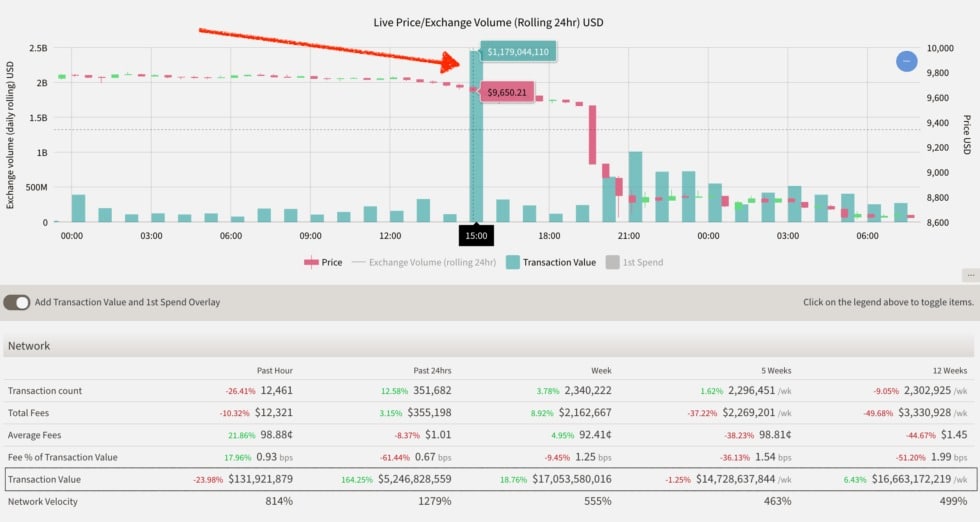Select the Transaction Value table row
The height and width of the screenshot is (522, 980).
[x=489, y=479]
